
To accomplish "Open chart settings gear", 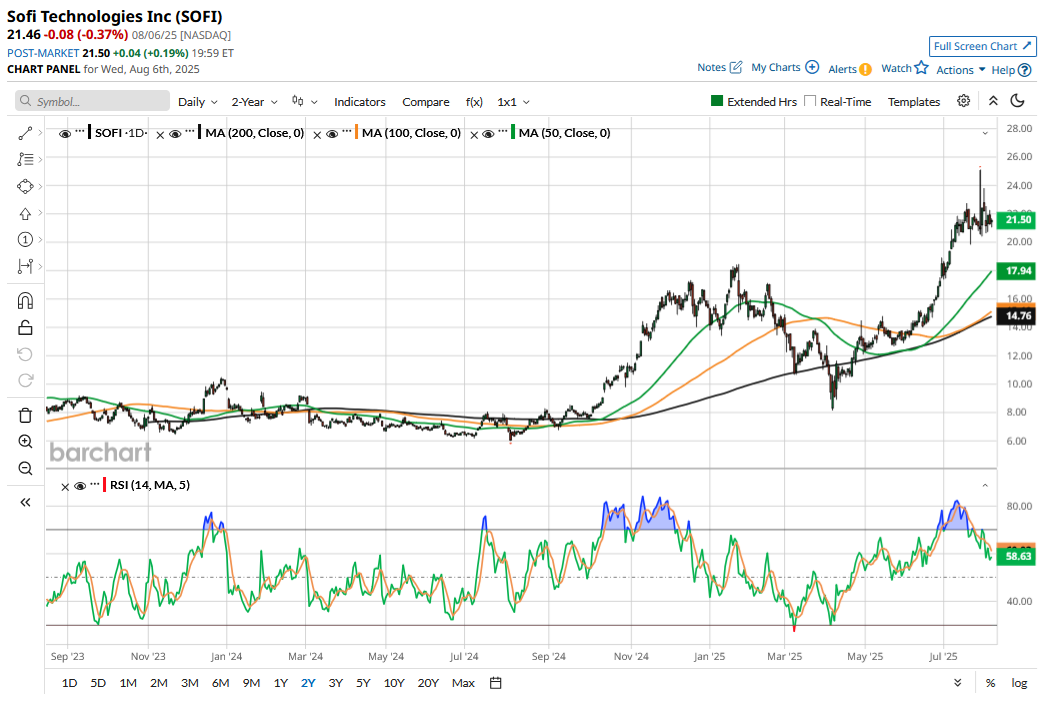I will point(963,101).
